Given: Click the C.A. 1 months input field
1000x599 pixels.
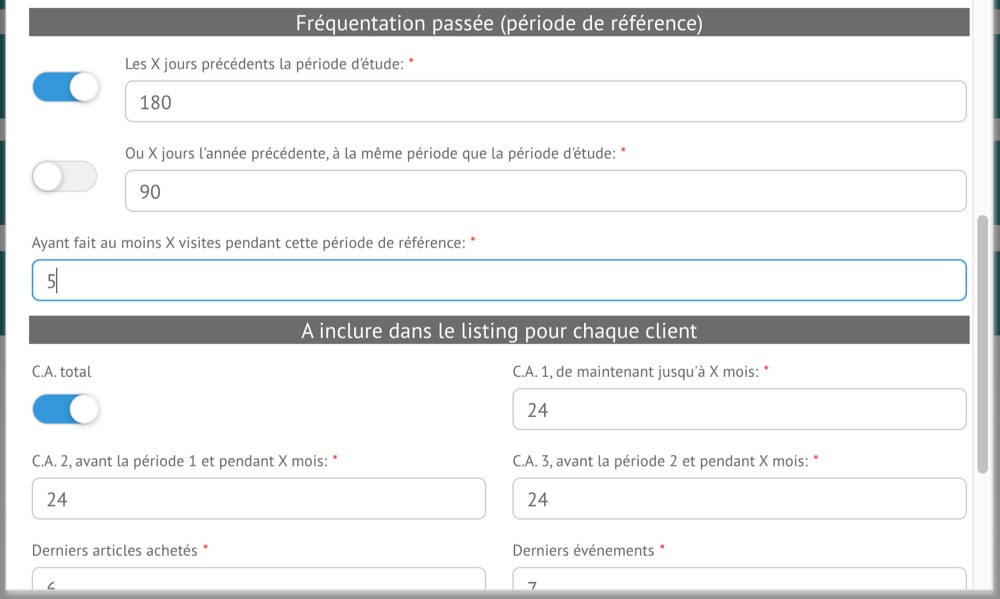Looking at the screenshot, I should pyautogui.click(x=739, y=410).
